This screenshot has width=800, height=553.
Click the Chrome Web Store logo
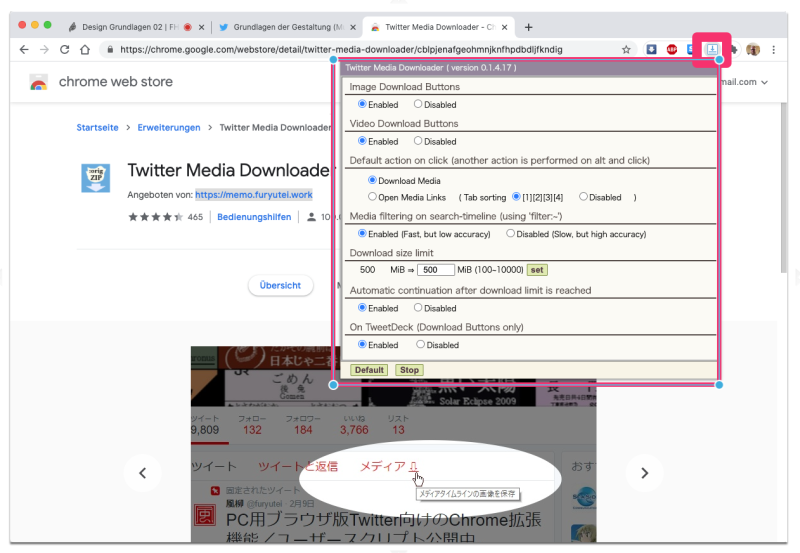click(38, 82)
